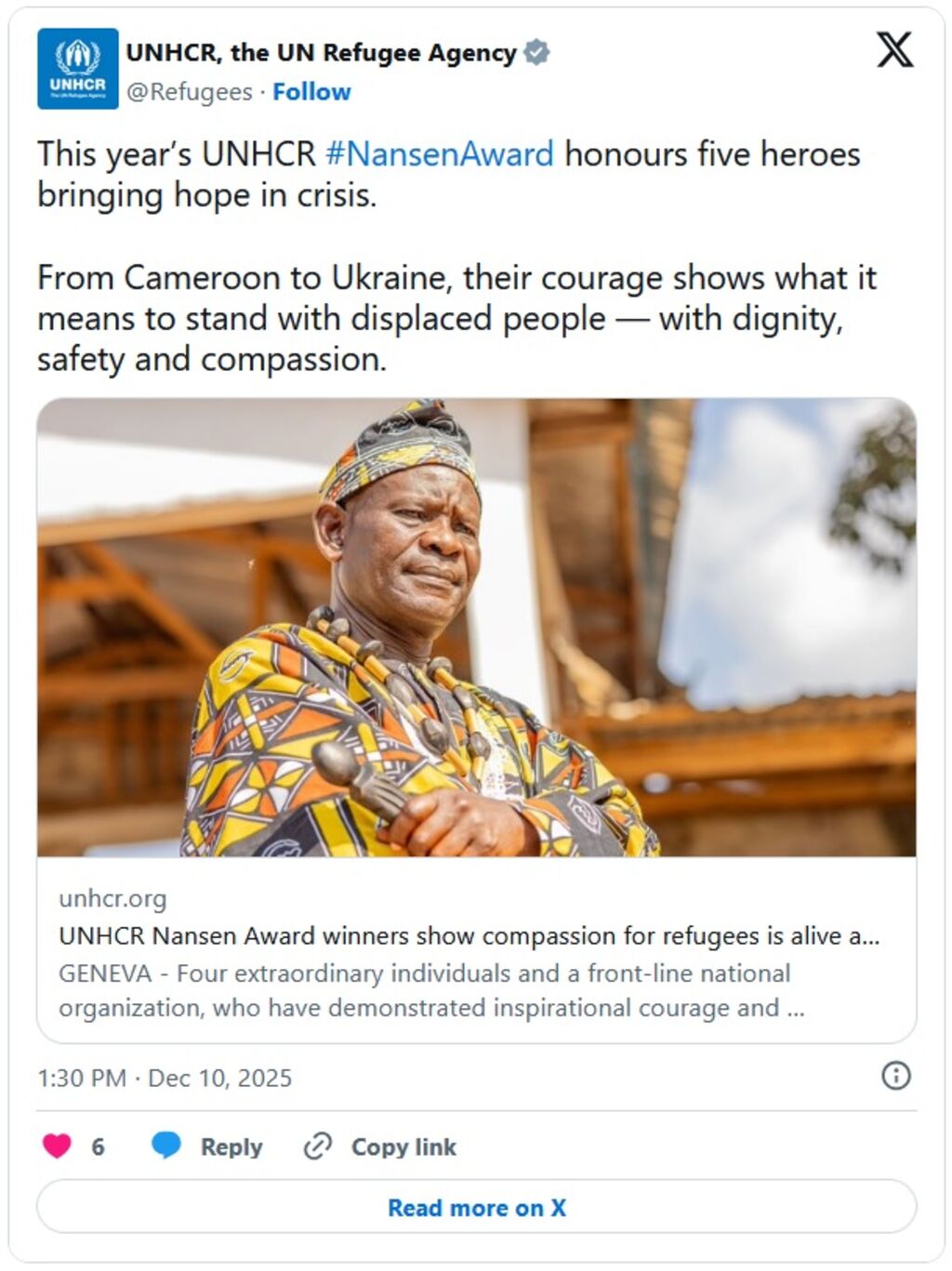Open the tweet info icon
This screenshot has width=952, height=1271.
click(895, 1076)
